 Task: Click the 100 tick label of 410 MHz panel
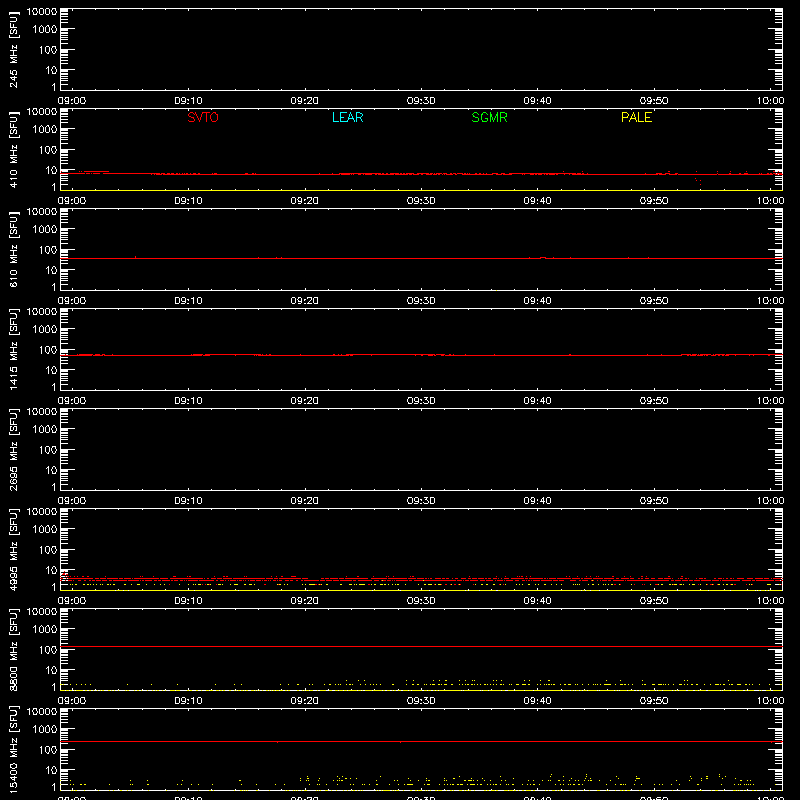click(x=48, y=150)
